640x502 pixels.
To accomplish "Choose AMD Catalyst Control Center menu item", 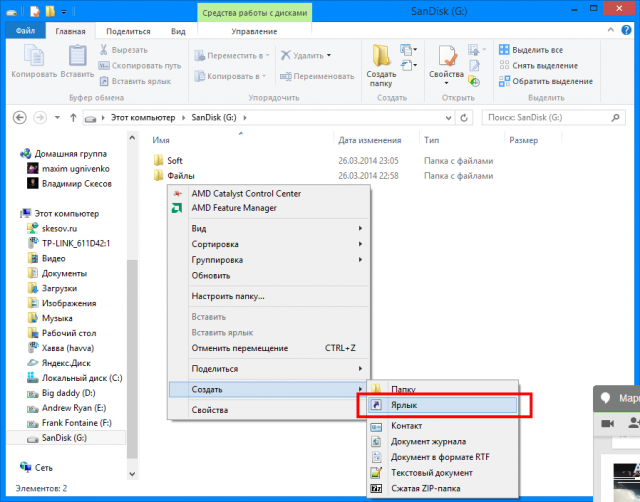I will [x=269, y=193].
